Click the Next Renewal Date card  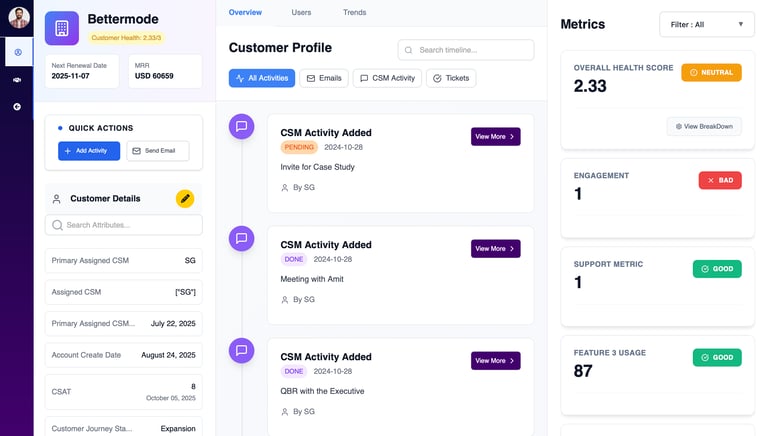[x=82, y=72]
